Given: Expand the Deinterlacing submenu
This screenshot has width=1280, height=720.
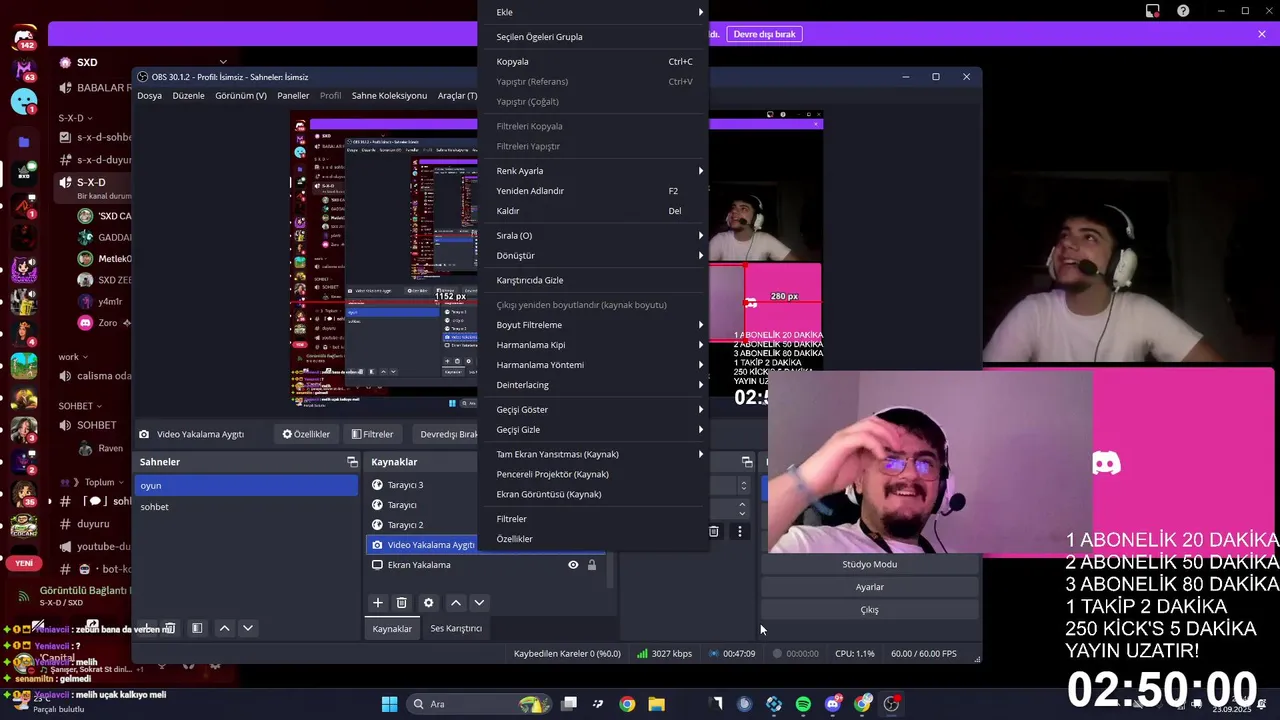Looking at the screenshot, I should (593, 385).
